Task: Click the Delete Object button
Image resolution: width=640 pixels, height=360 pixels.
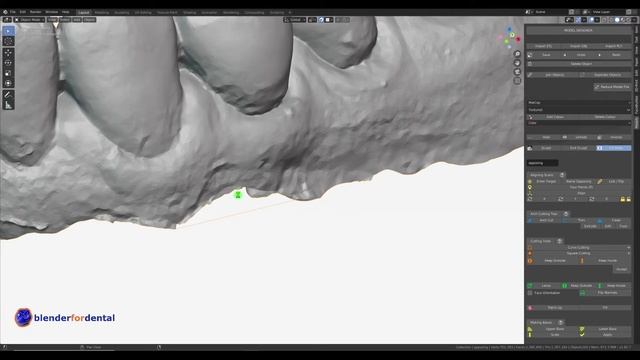Action: (x=581, y=64)
